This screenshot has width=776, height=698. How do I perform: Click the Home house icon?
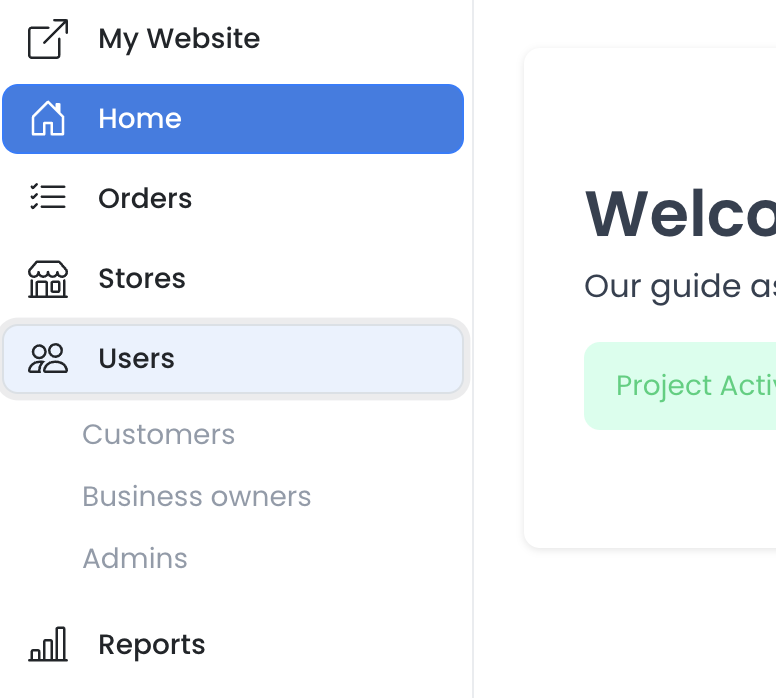(x=48, y=118)
